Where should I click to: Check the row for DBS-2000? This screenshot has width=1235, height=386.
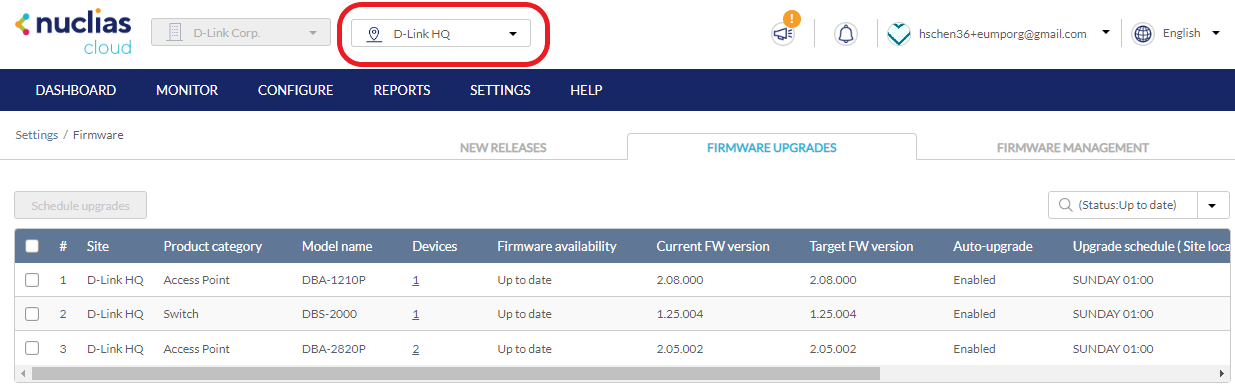click(x=32, y=314)
